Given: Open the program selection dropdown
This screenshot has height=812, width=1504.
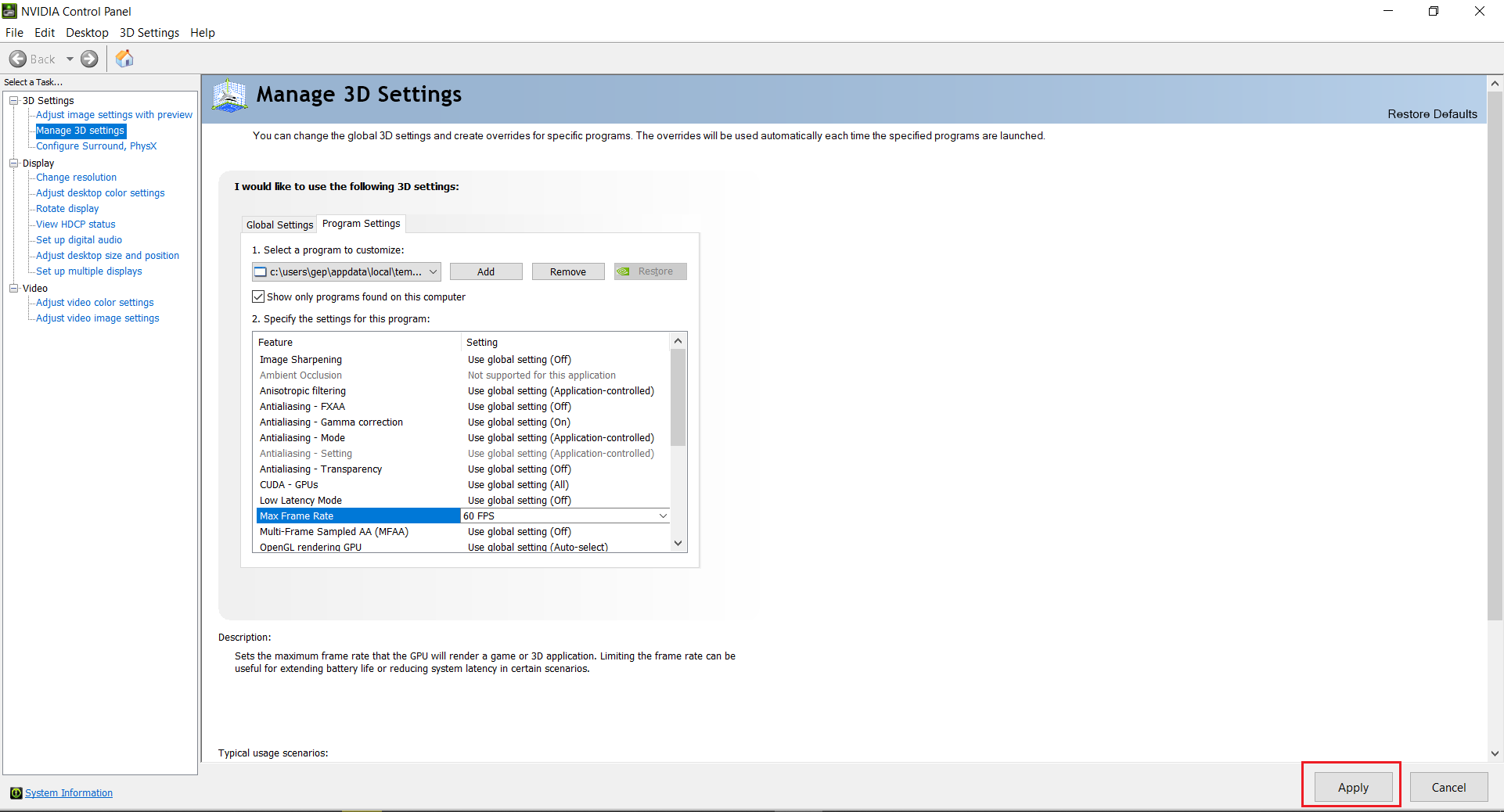Looking at the screenshot, I should [347, 271].
